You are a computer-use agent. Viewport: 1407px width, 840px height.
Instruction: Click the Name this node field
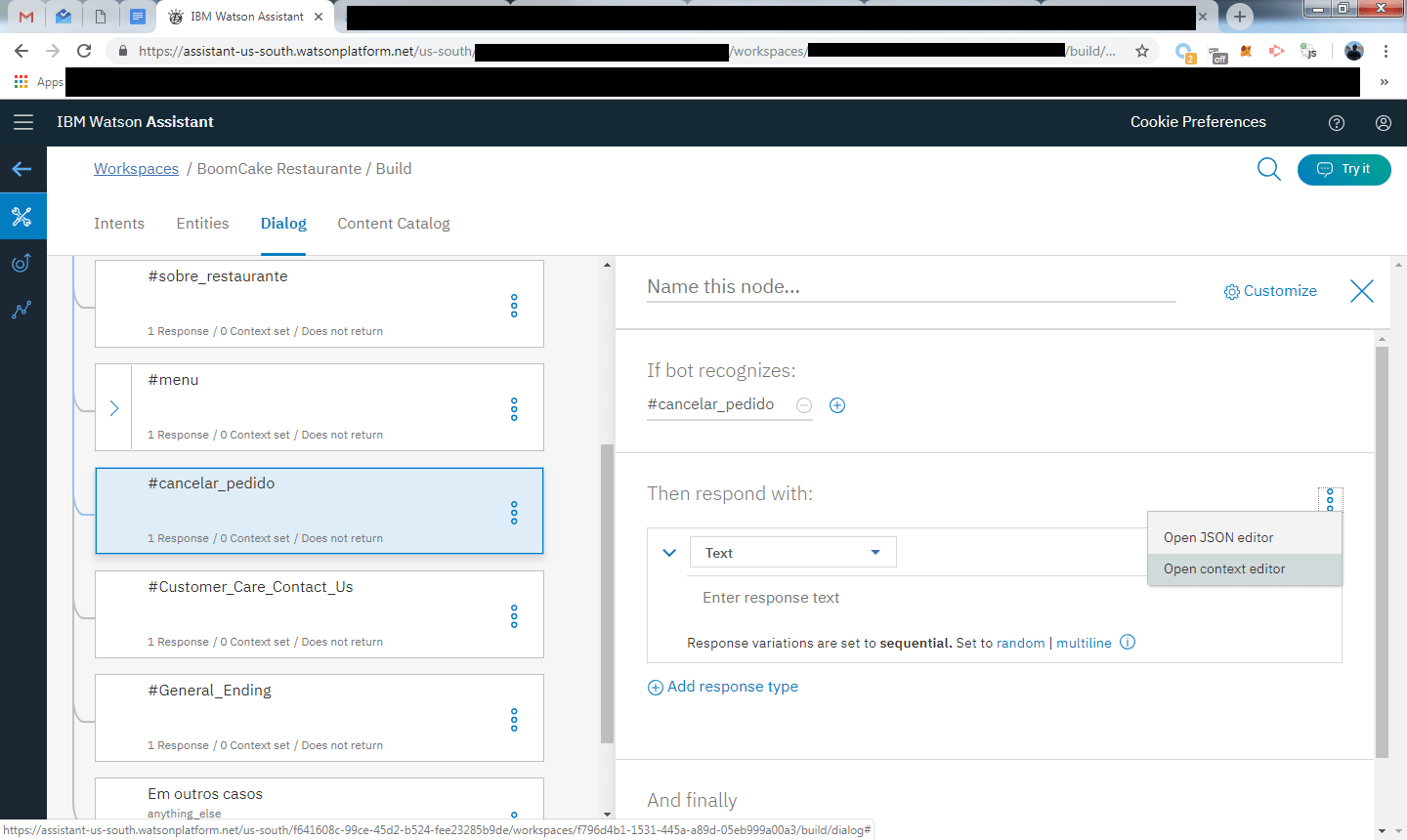[x=911, y=287]
